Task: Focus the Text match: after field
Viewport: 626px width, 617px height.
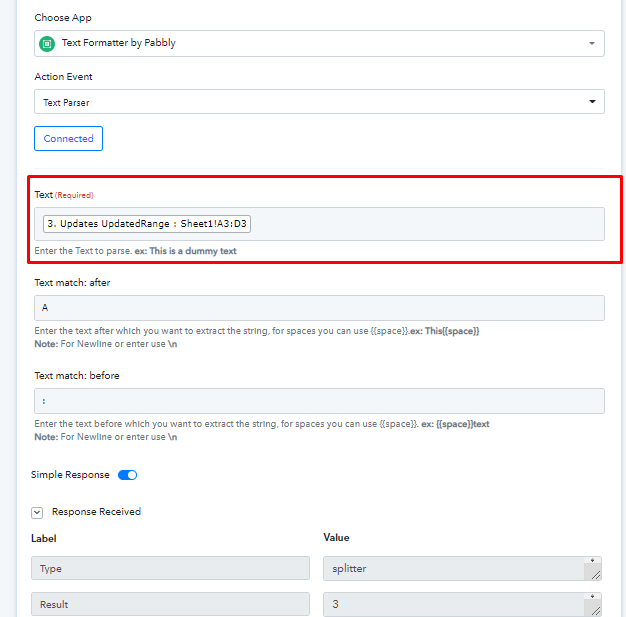Action: click(x=319, y=308)
